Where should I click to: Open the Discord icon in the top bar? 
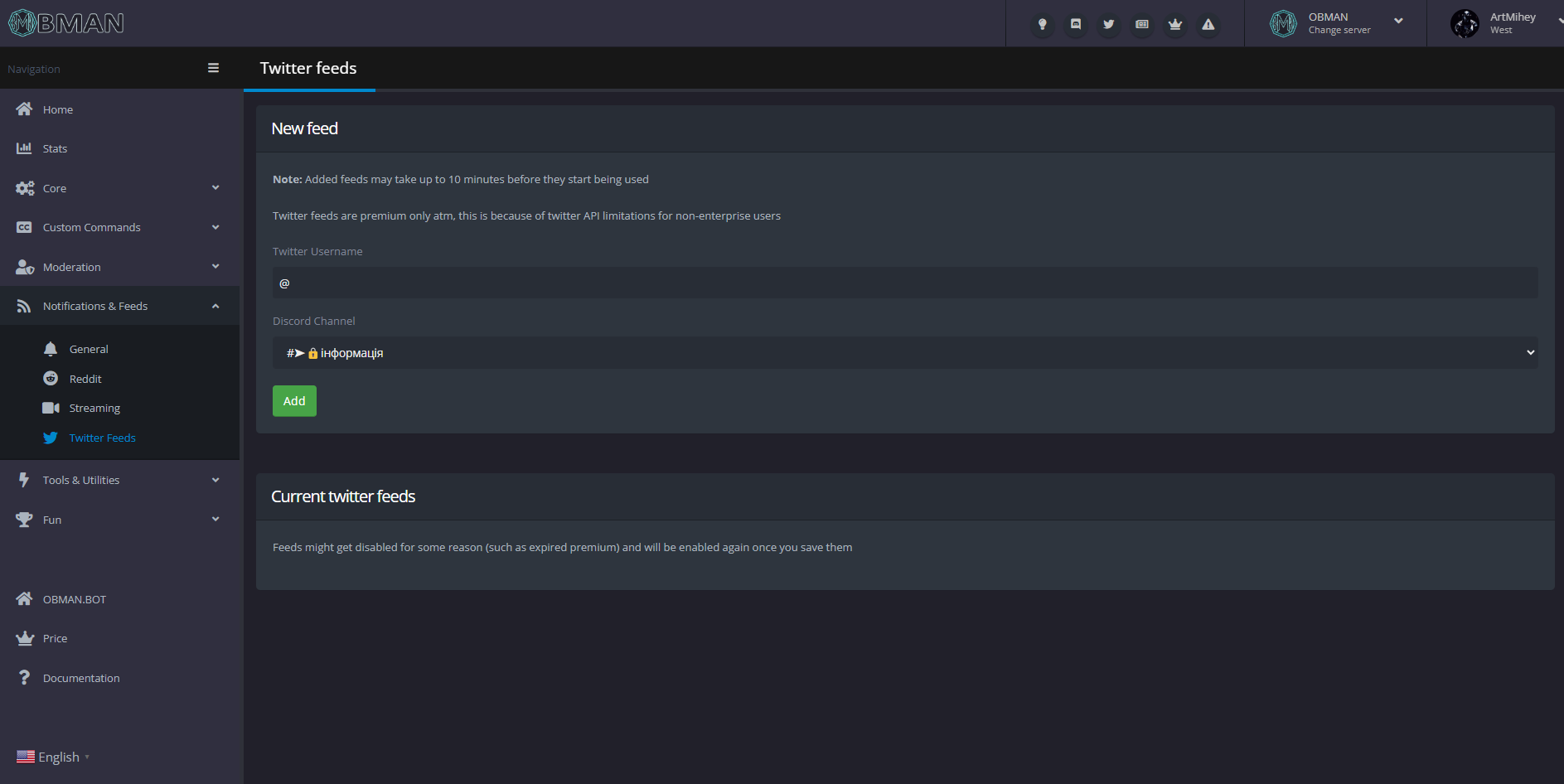(1076, 24)
